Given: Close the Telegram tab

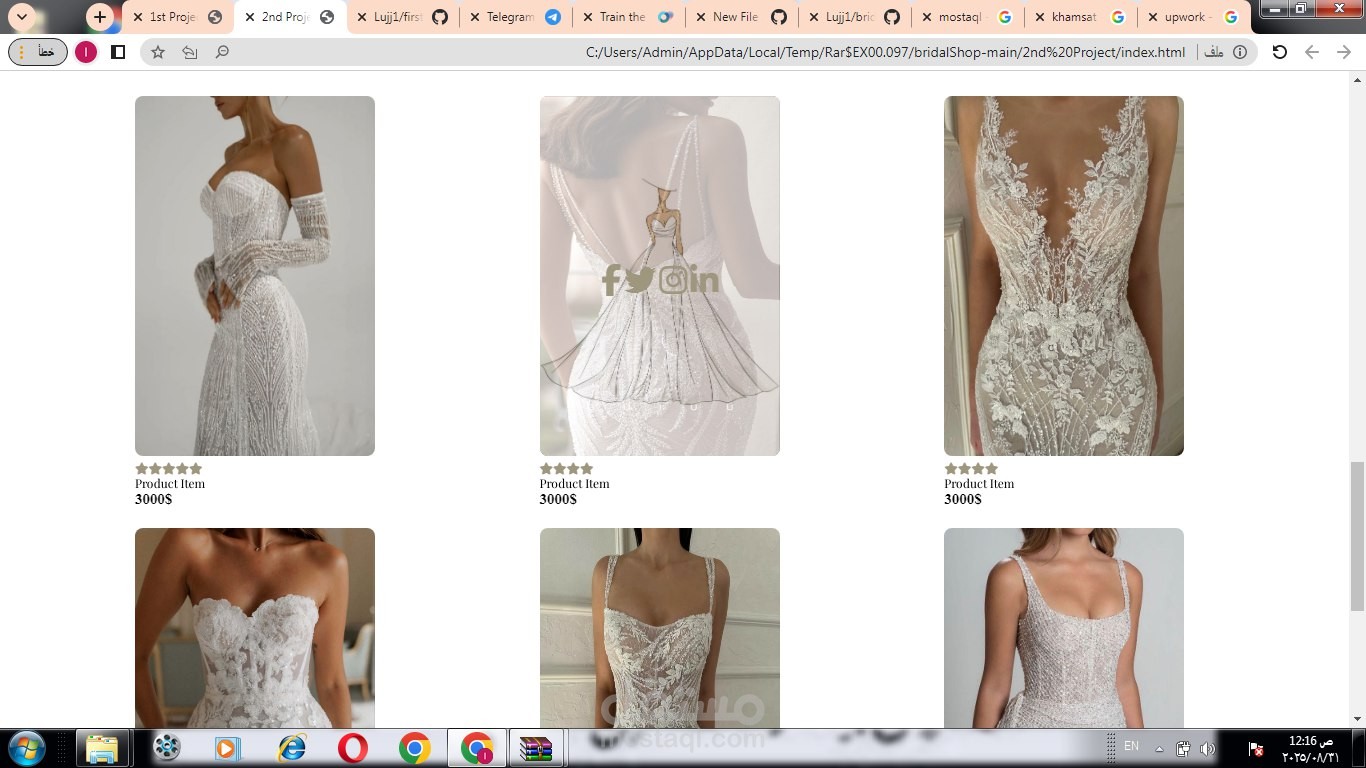Looking at the screenshot, I should tap(475, 17).
